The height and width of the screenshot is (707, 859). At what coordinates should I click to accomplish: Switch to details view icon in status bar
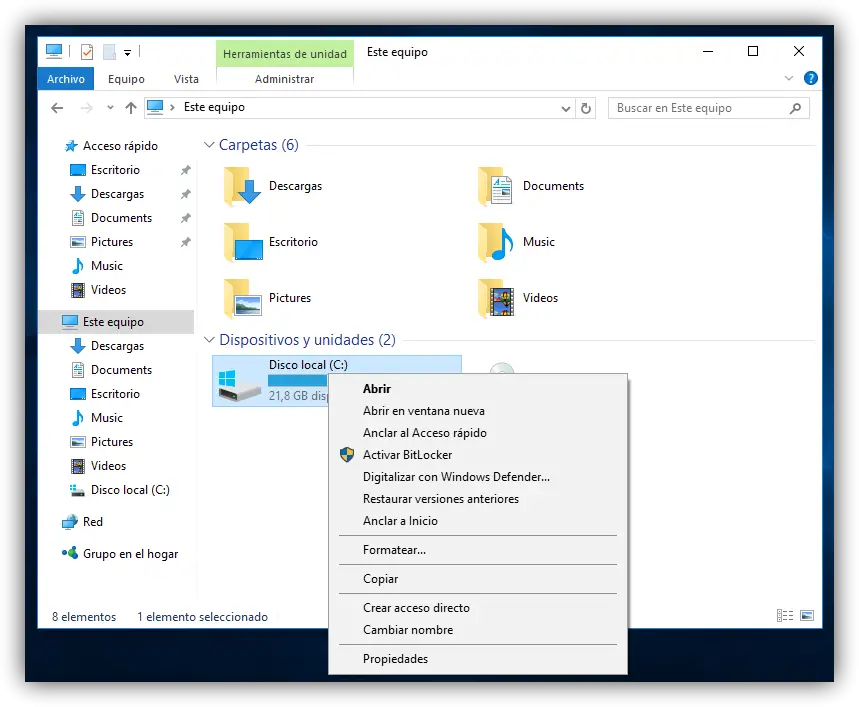(785, 616)
